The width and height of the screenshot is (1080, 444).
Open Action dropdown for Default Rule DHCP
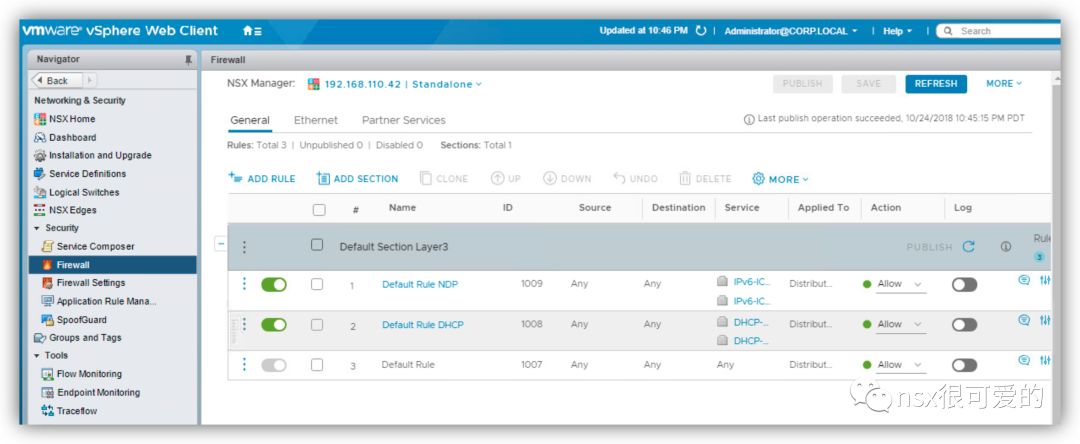pos(900,324)
